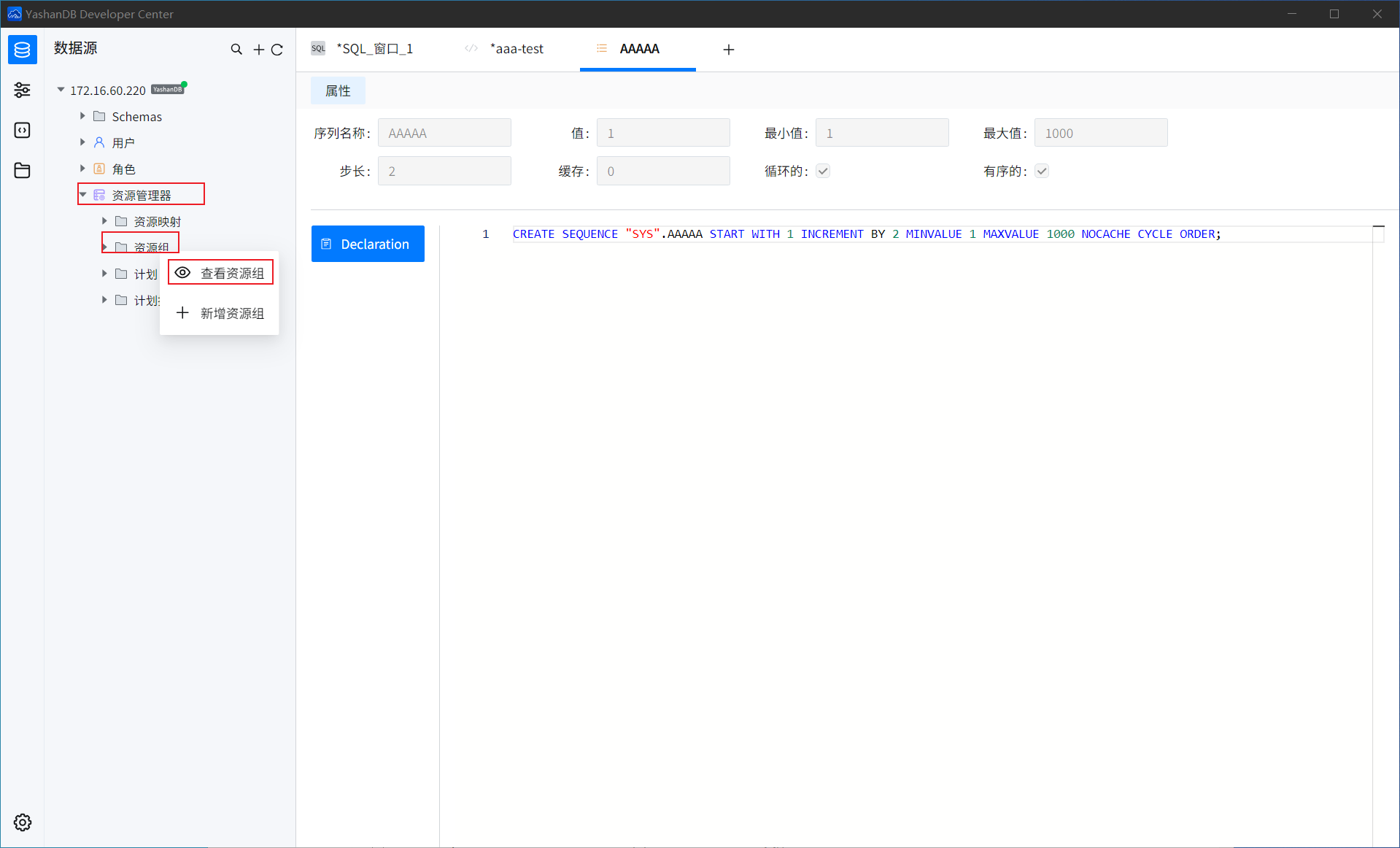
Task: Search data sources with magnifier icon
Action: [x=236, y=50]
